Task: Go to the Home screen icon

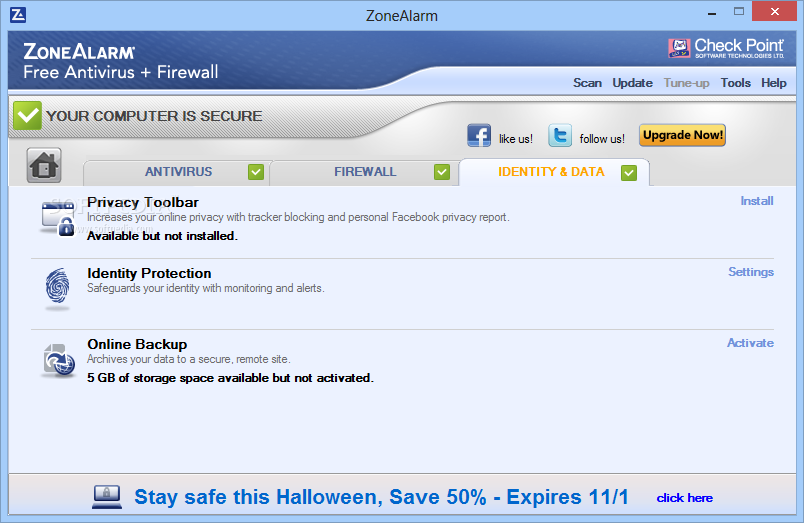Action: click(44, 165)
